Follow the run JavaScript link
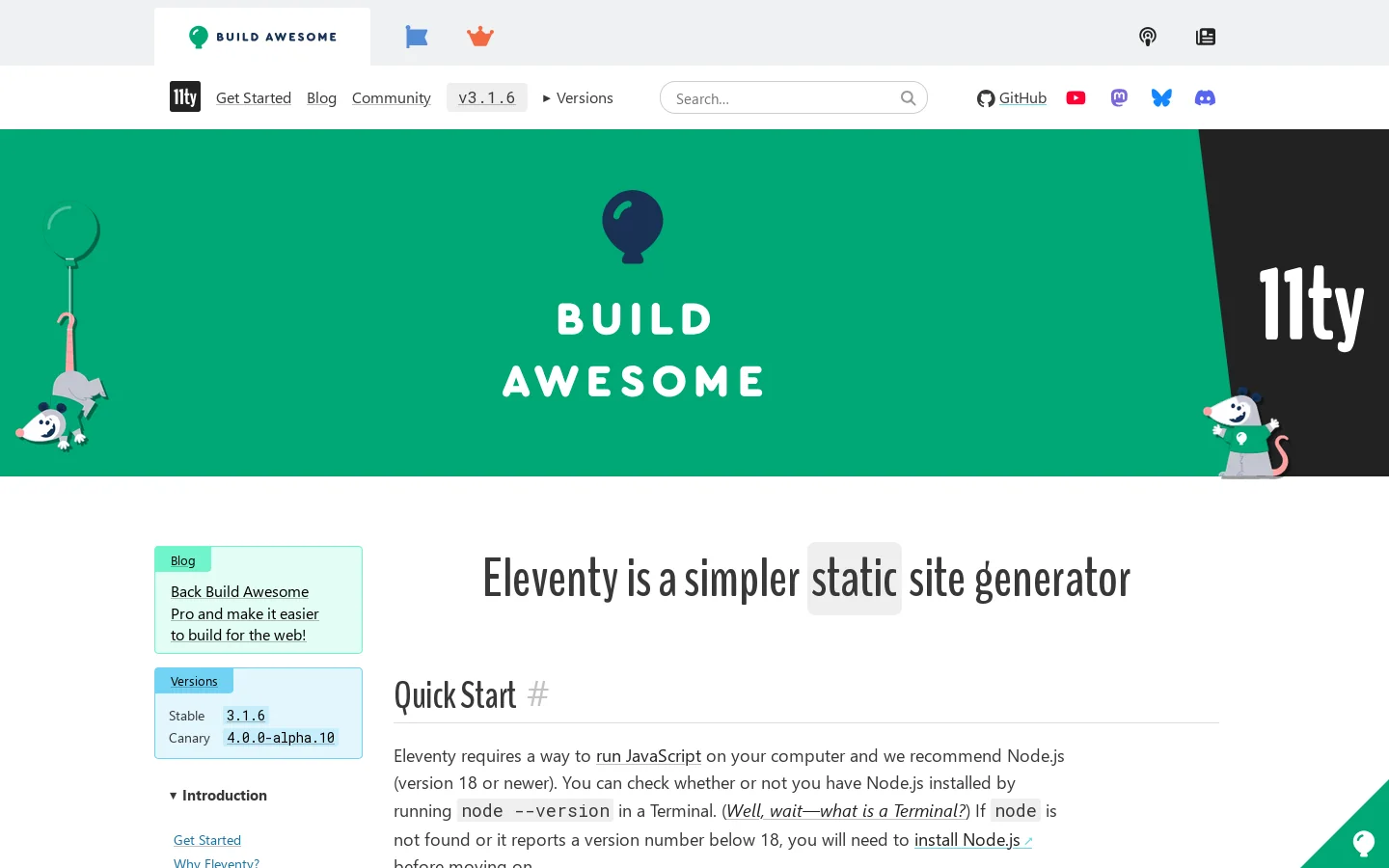1389x868 pixels. point(648,756)
